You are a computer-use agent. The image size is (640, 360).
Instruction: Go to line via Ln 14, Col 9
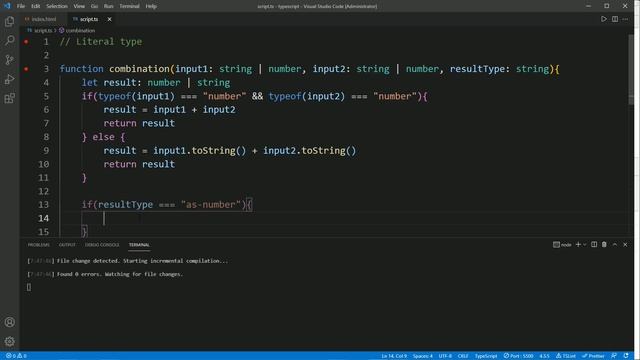(394, 356)
